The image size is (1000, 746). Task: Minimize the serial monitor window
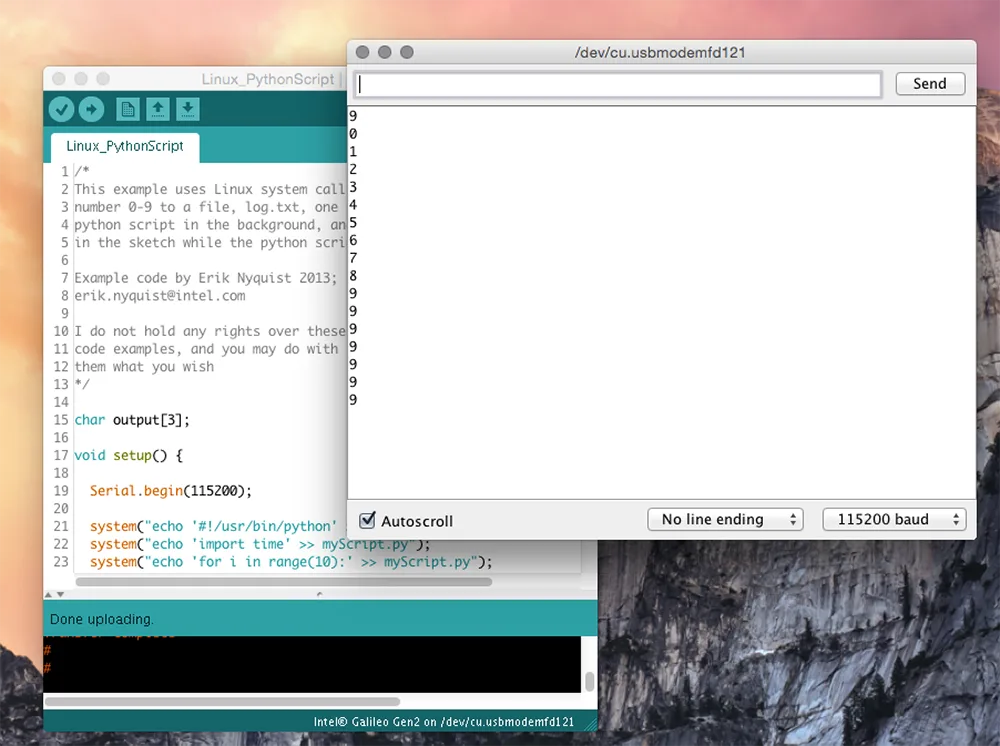pos(385,52)
